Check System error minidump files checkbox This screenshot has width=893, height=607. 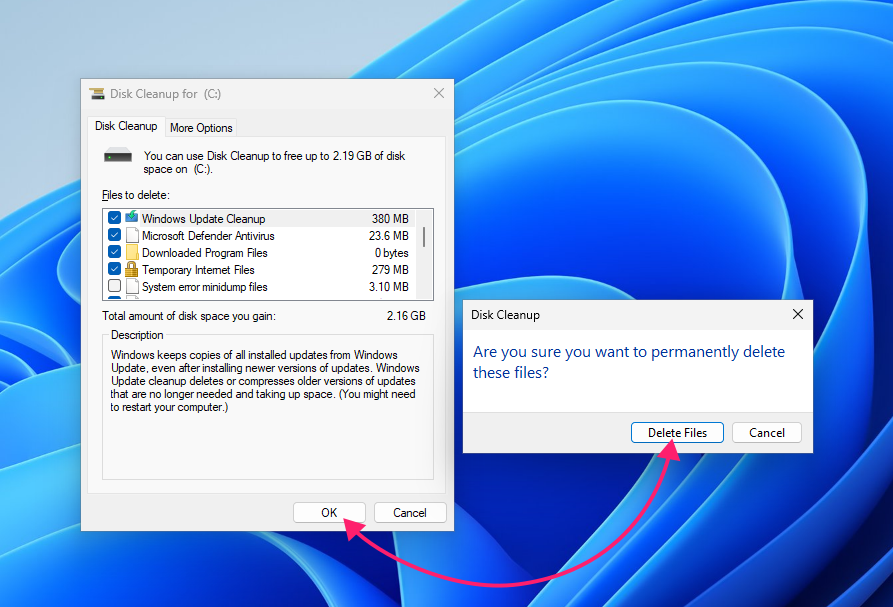[114, 286]
